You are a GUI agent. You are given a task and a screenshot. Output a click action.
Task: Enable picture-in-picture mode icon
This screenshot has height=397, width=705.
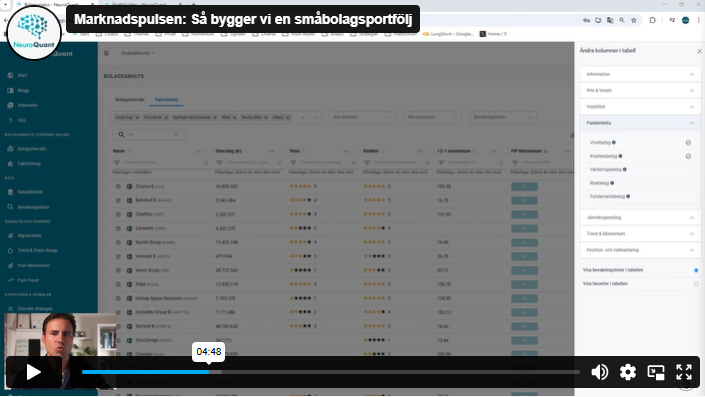coord(656,372)
